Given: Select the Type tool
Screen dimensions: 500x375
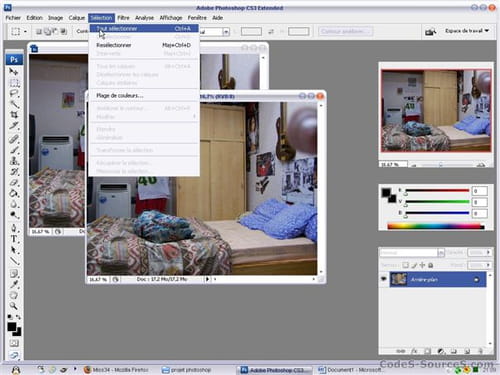Looking at the screenshot, I should click(x=14, y=239).
